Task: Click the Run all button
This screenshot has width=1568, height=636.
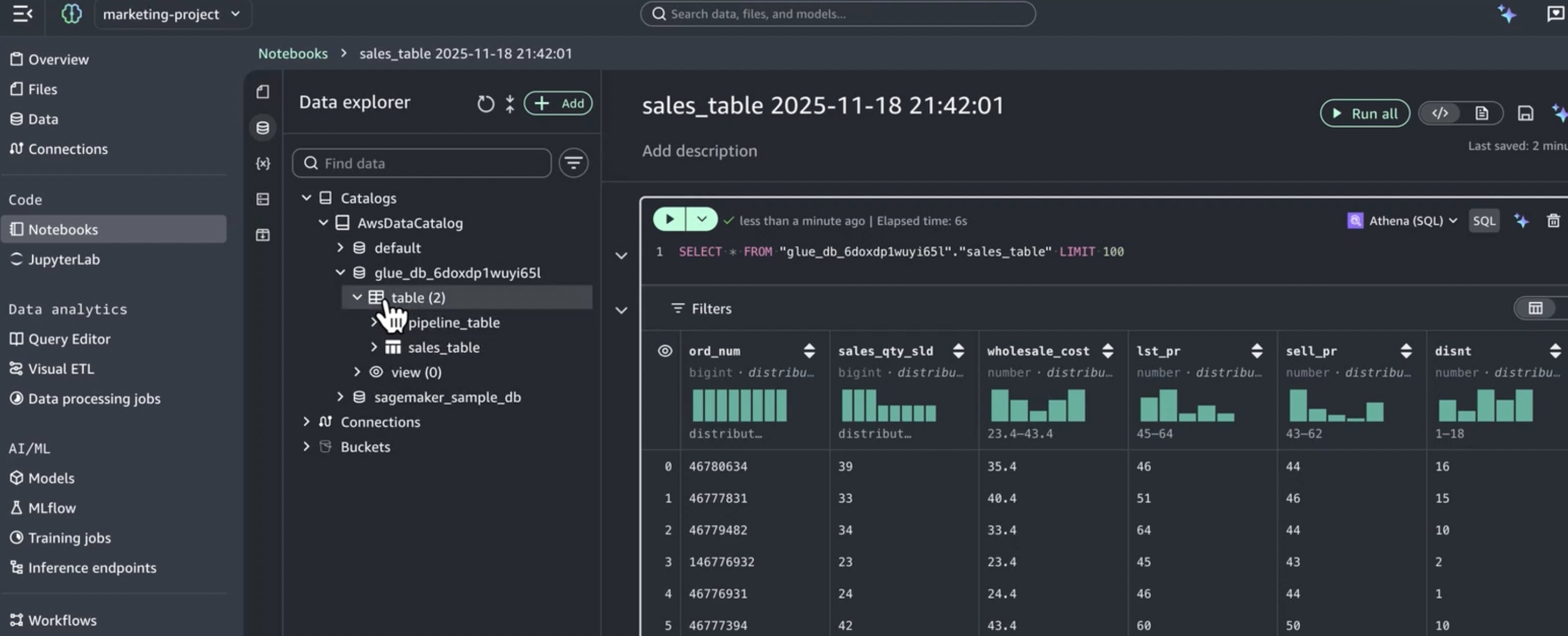Action: [x=1365, y=113]
